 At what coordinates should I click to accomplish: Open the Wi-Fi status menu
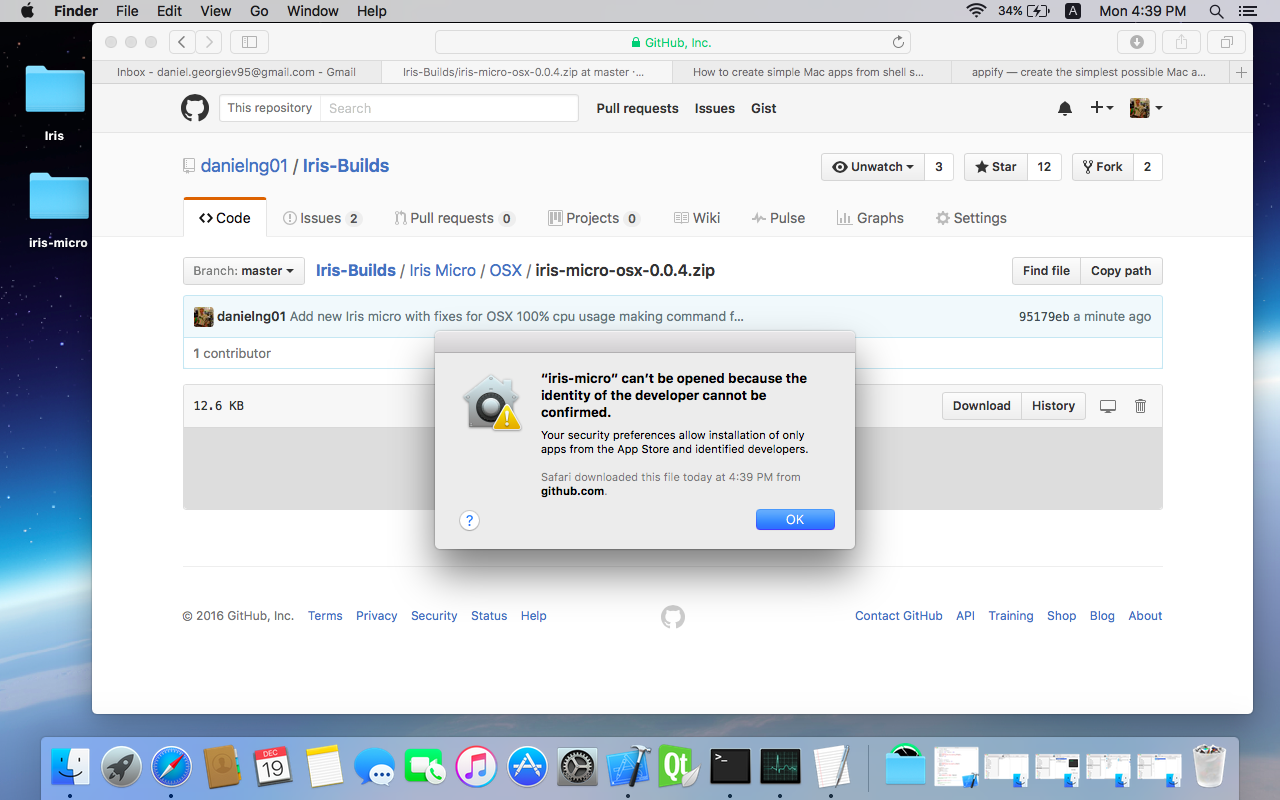click(x=976, y=11)
